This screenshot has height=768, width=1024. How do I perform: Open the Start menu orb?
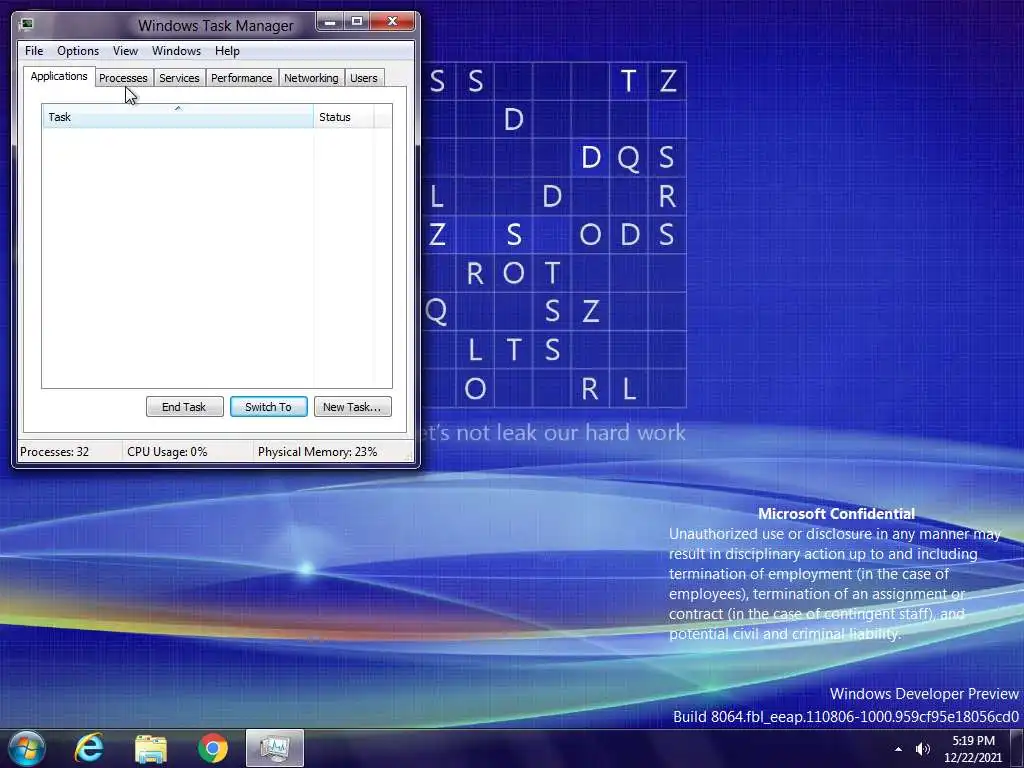click(x=26, y=748)
